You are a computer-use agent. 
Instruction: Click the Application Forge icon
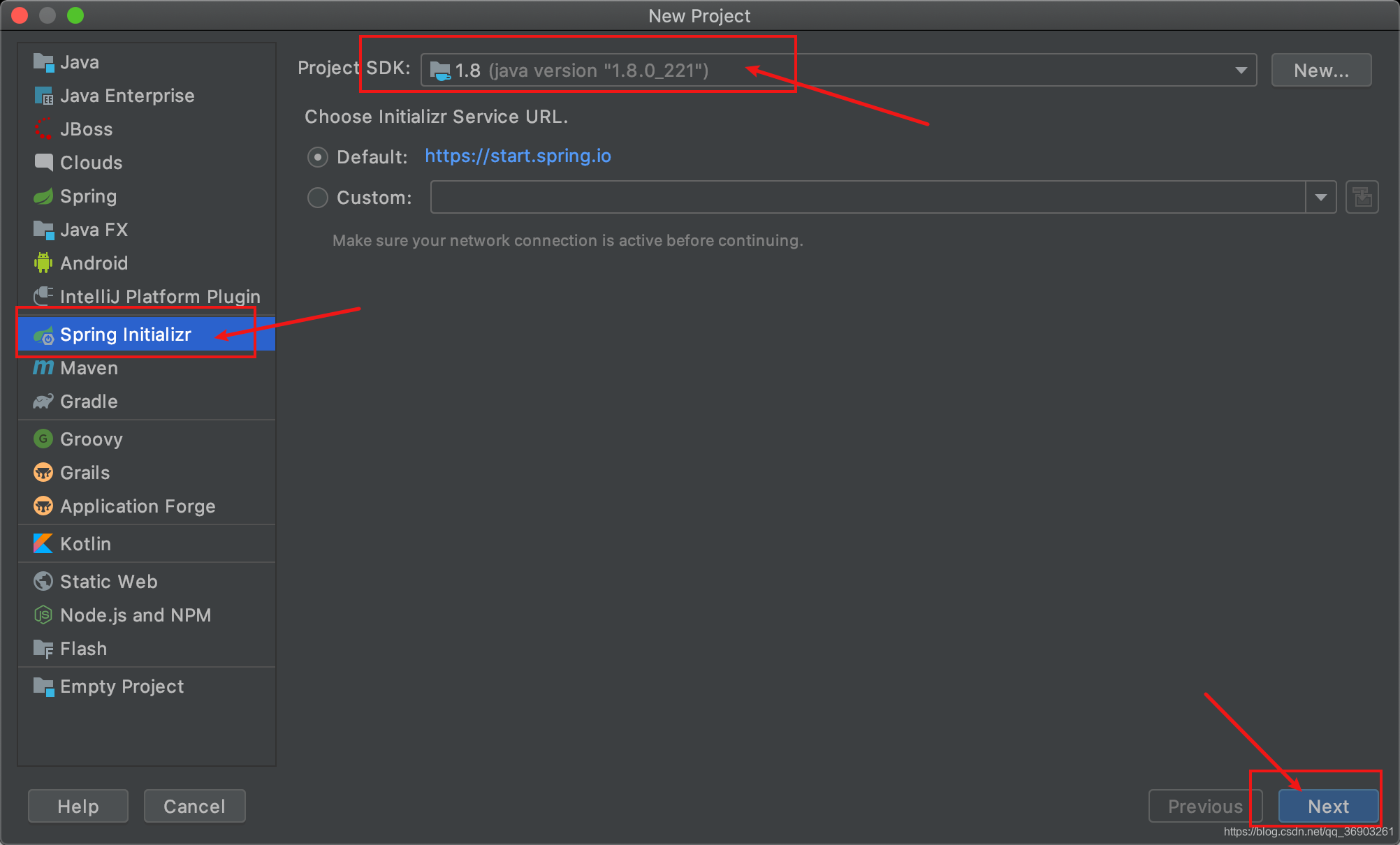[x=43, y=506]
